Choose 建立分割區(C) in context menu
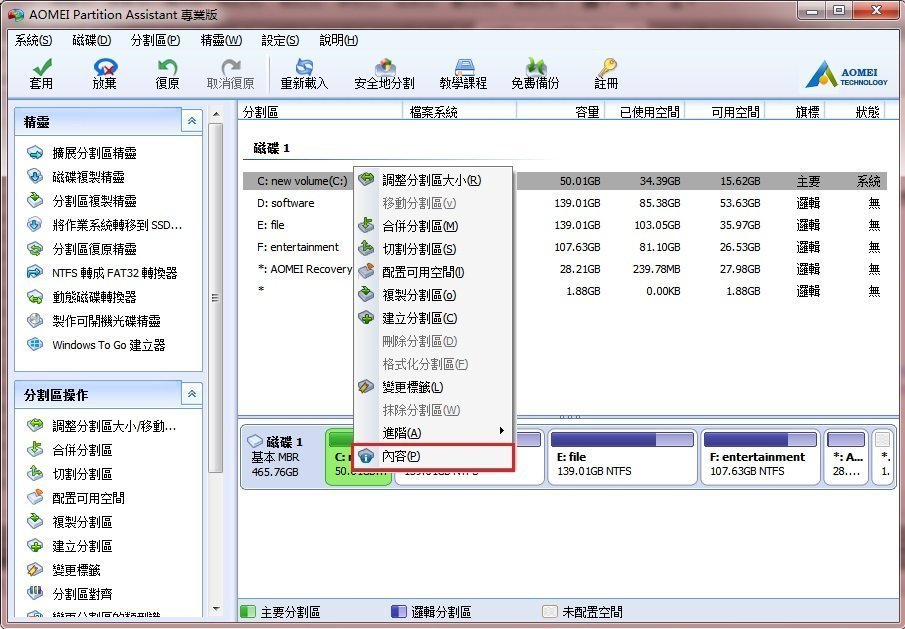905x629 pixels. 433,318
